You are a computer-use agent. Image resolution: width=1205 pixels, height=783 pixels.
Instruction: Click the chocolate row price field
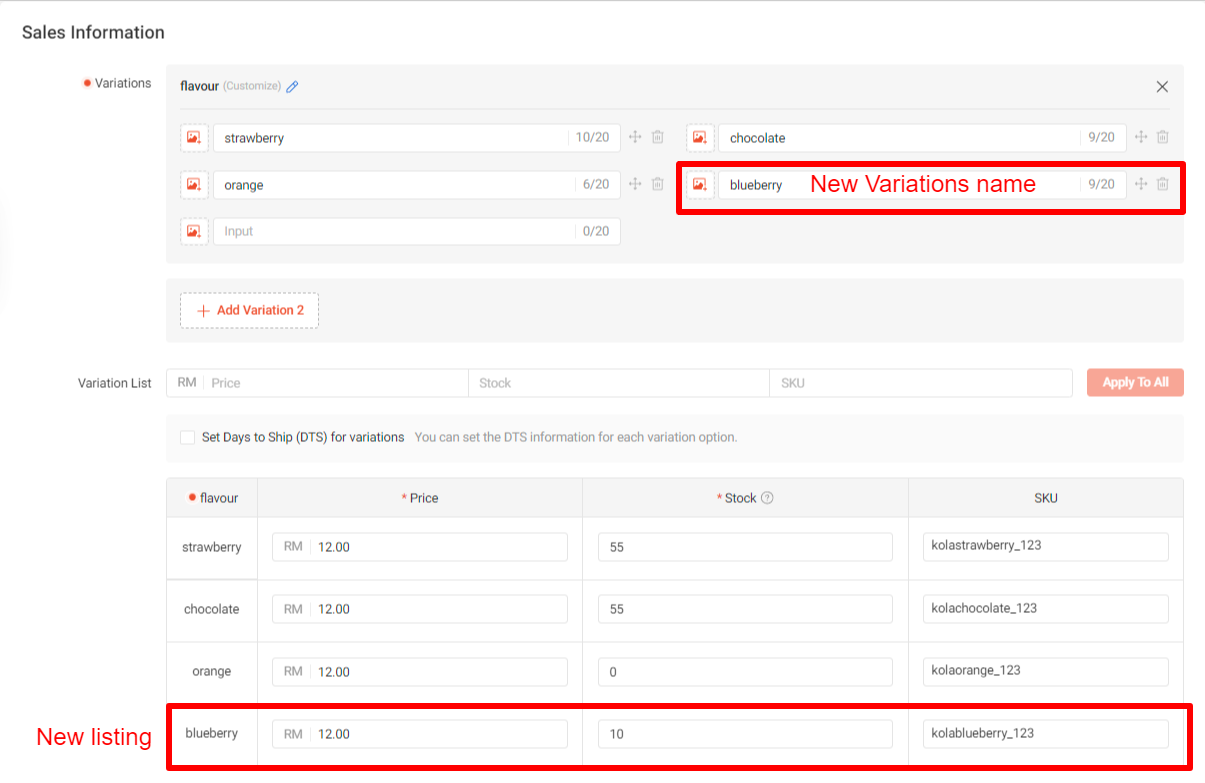pyautogui.click(x=420, y=609)
